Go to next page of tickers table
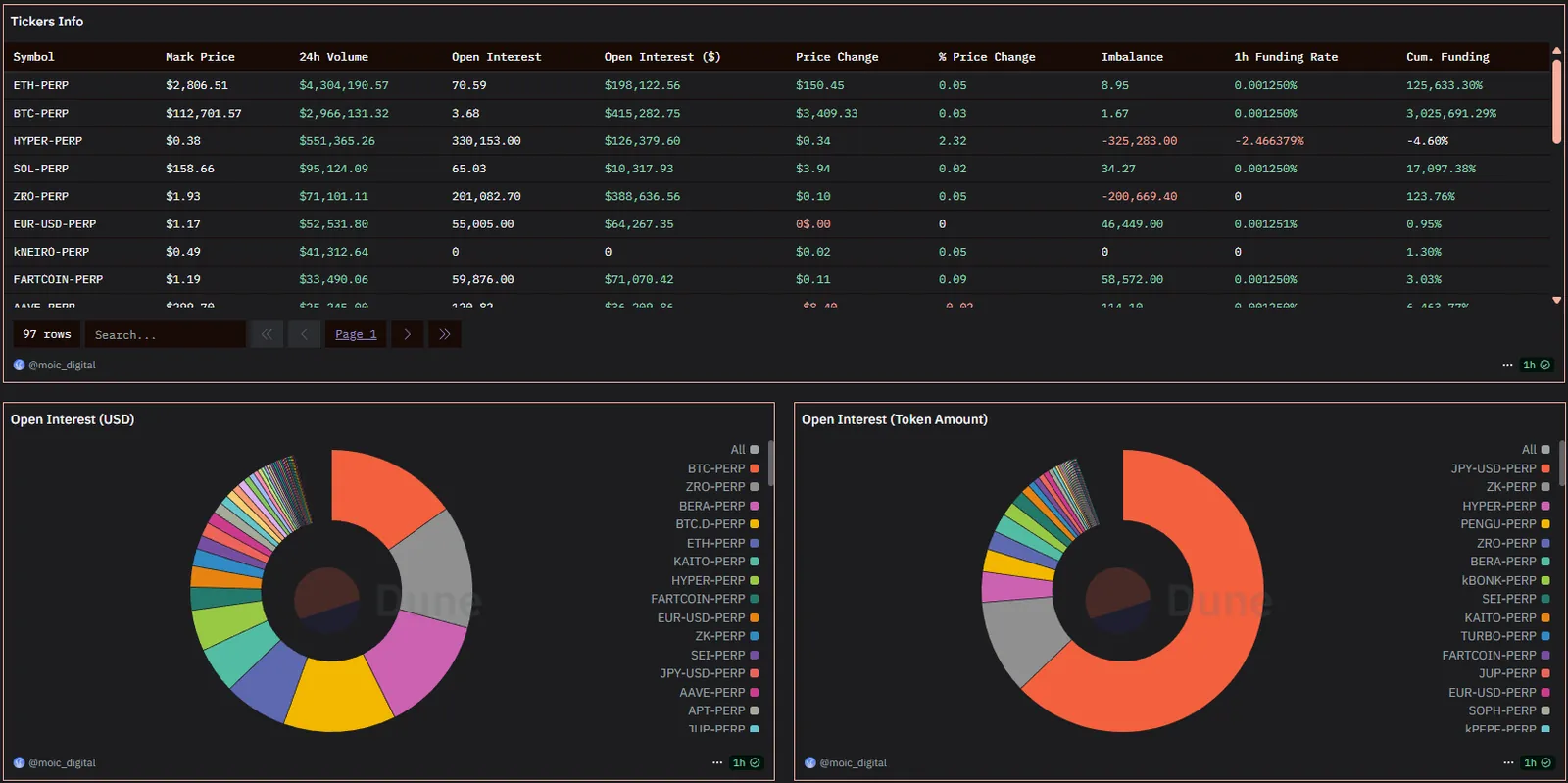The image size is (1568, 783). pyautogui.click(x=408, y=334)
